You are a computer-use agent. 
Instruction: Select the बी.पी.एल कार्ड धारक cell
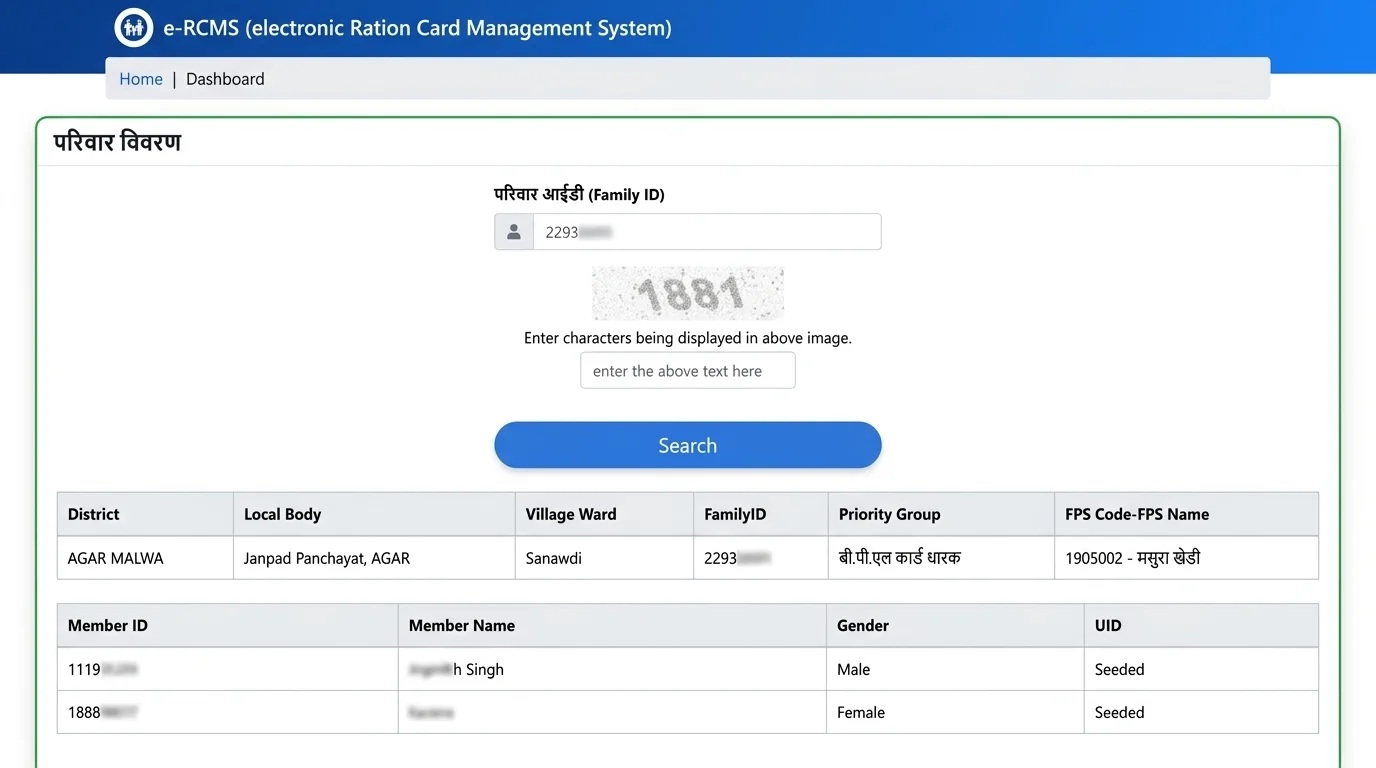941,558
